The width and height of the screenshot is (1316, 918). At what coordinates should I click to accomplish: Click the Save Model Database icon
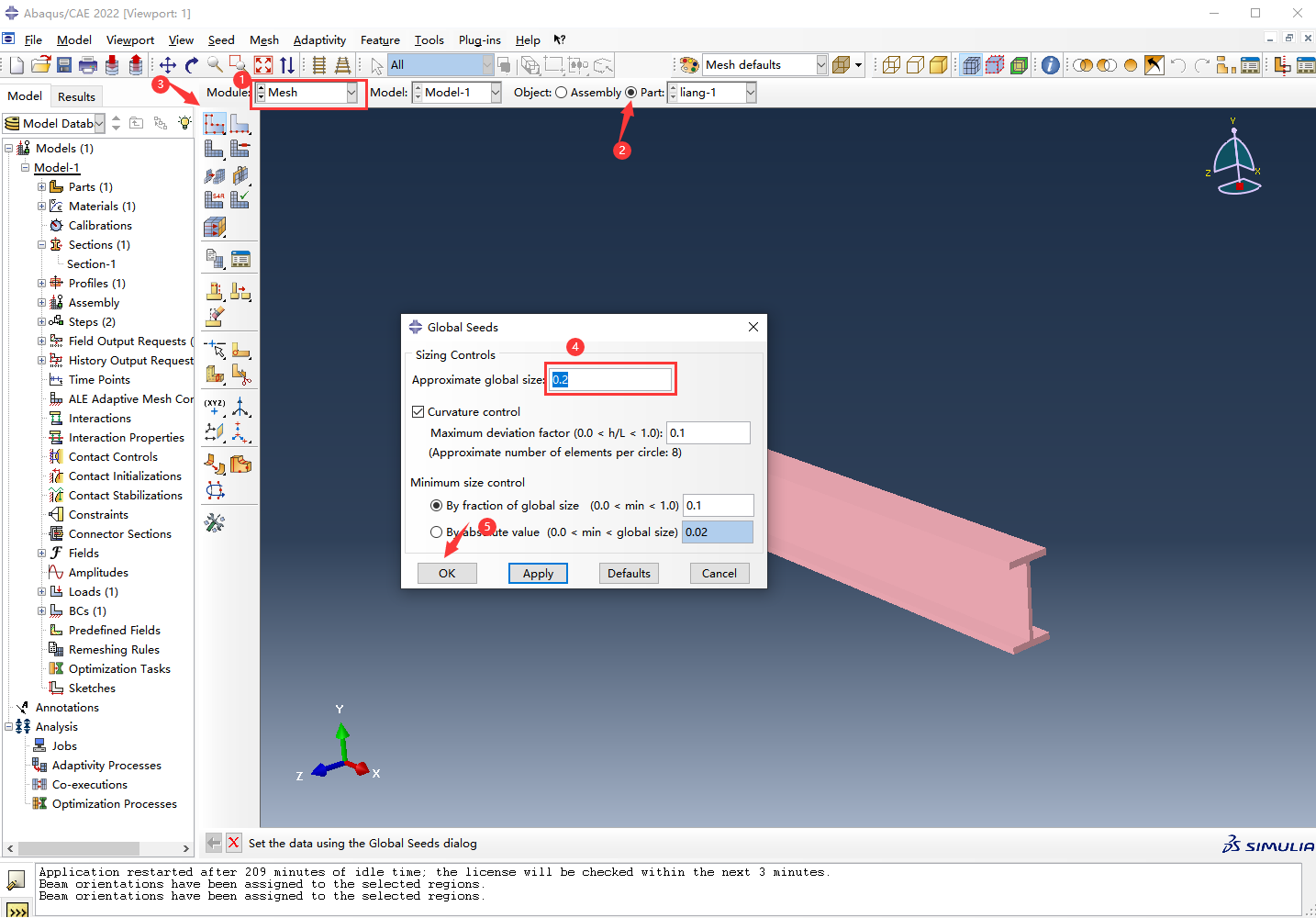tap(64, 65)
